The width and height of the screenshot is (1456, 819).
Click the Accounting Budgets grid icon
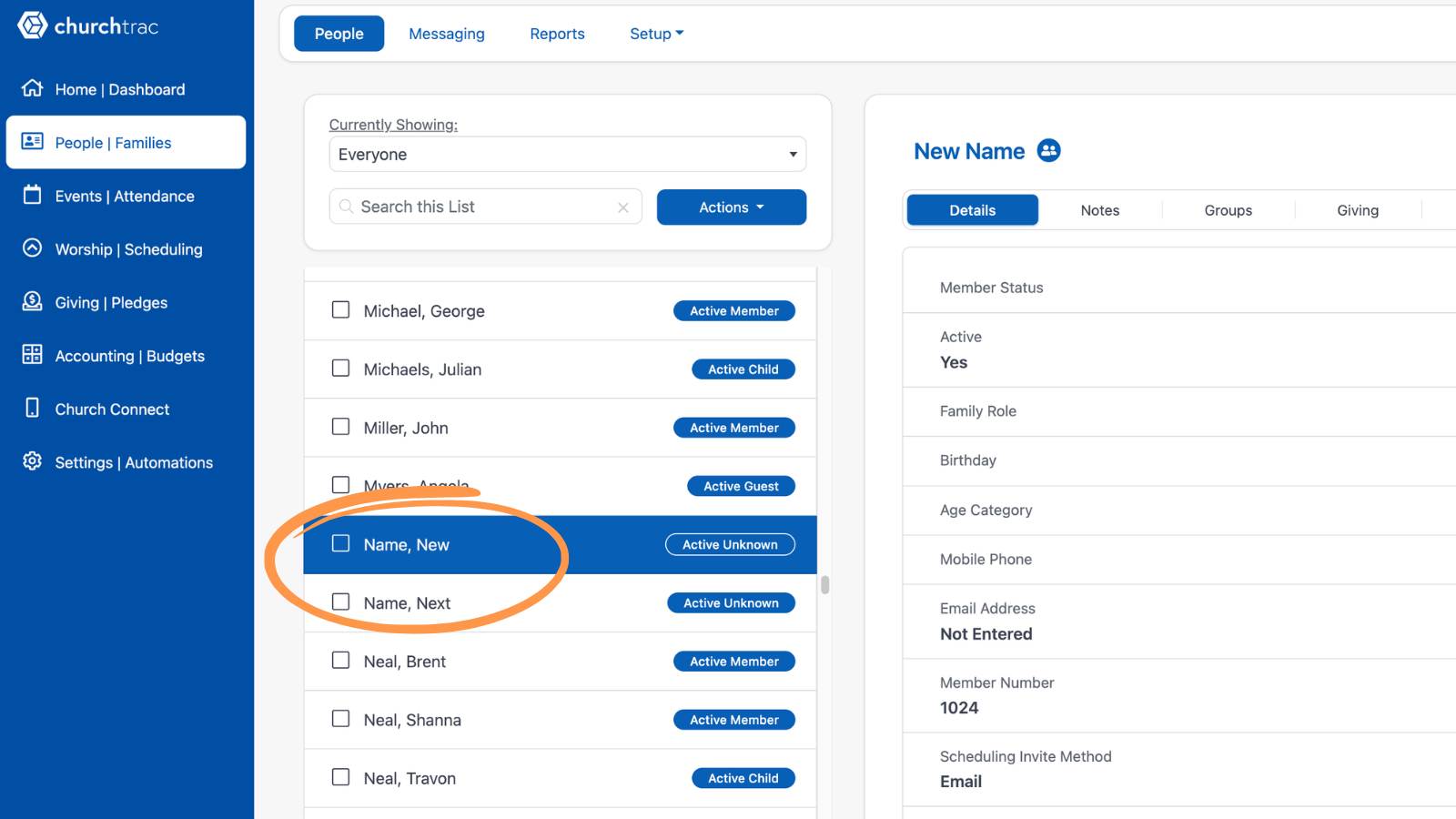(x=33, y=355)
